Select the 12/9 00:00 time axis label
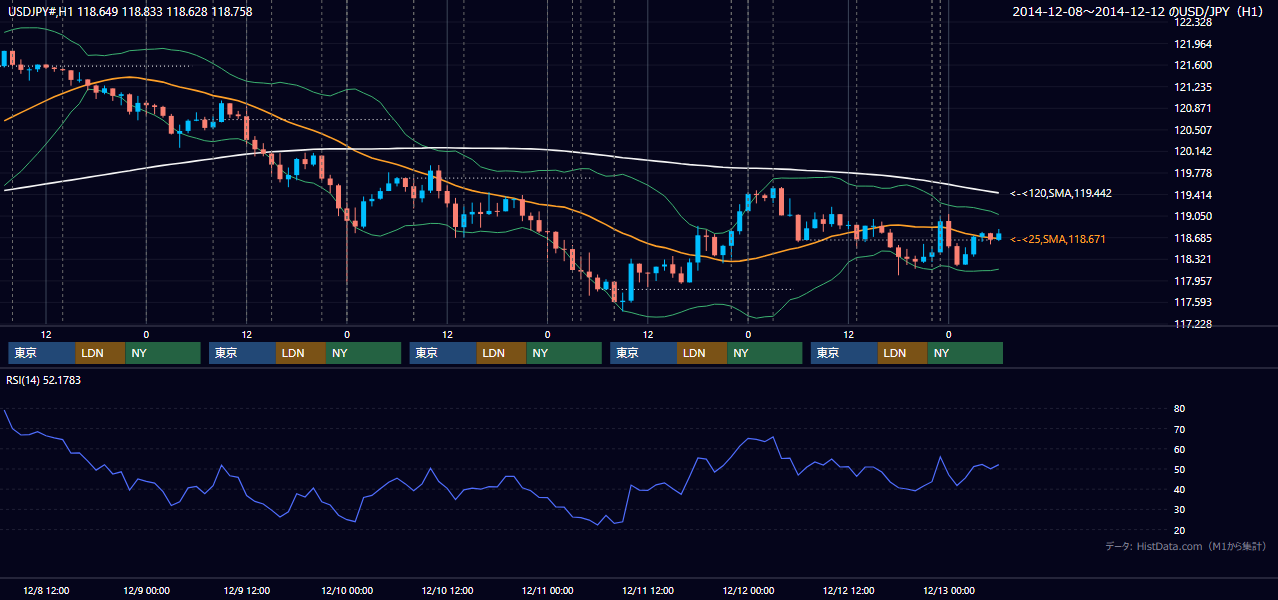Image resolution: width=1278 pixels, height=600 pixels. pyautogui.click(x=146, y=590)
